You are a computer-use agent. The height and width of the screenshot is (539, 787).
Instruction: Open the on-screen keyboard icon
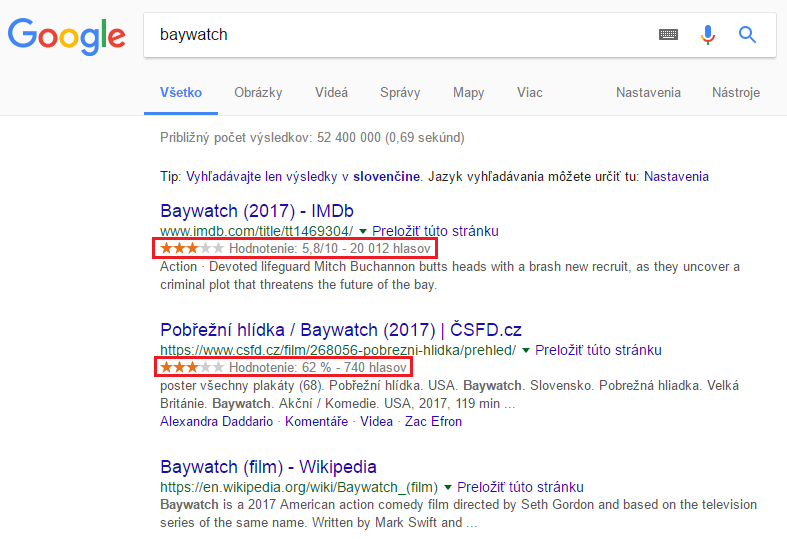point(668,35)
